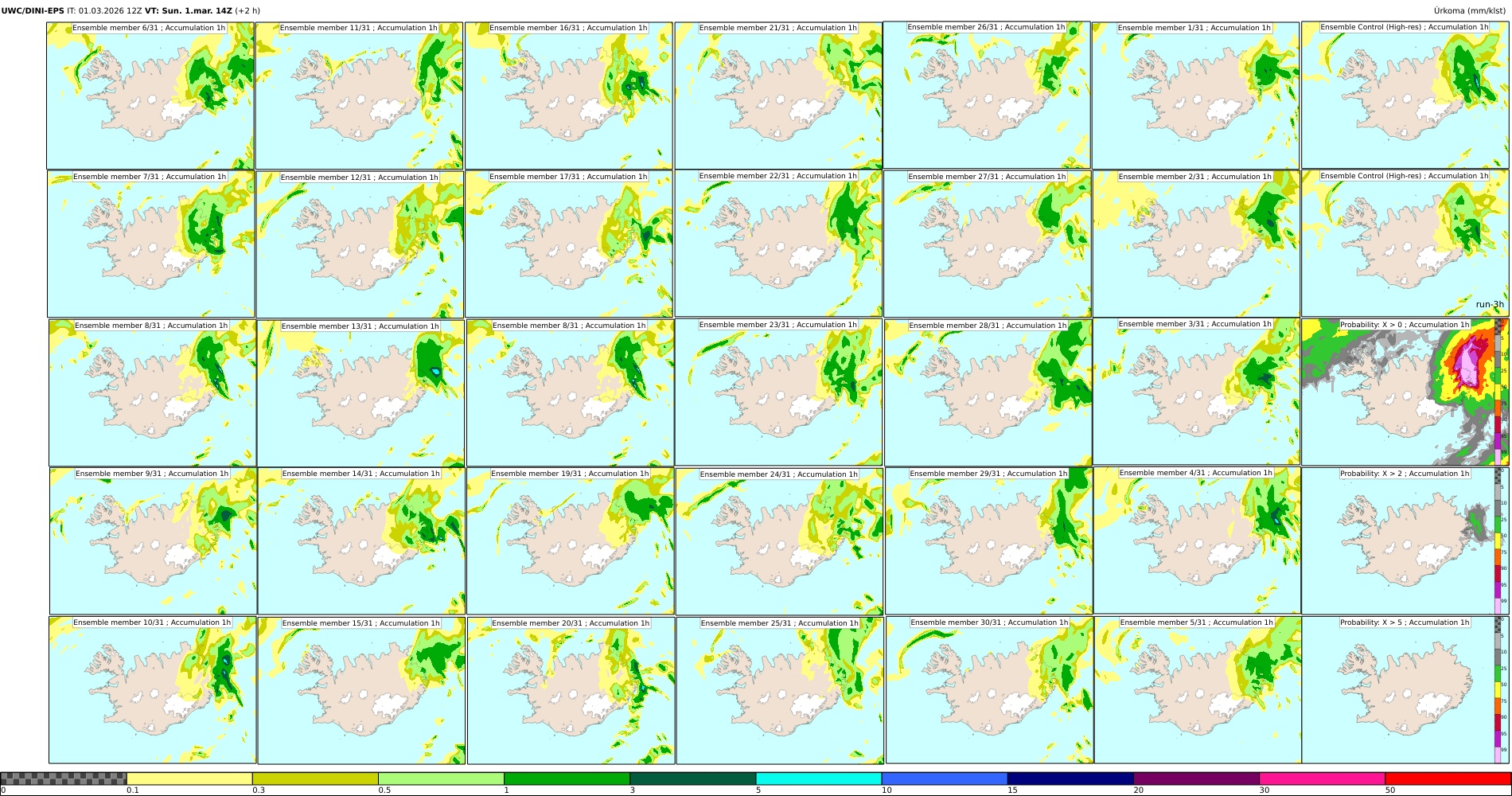This screenshot has height=796, width=1512.
Task: Open the Ensemble member 22/31 map
Action: pos(778,244)
